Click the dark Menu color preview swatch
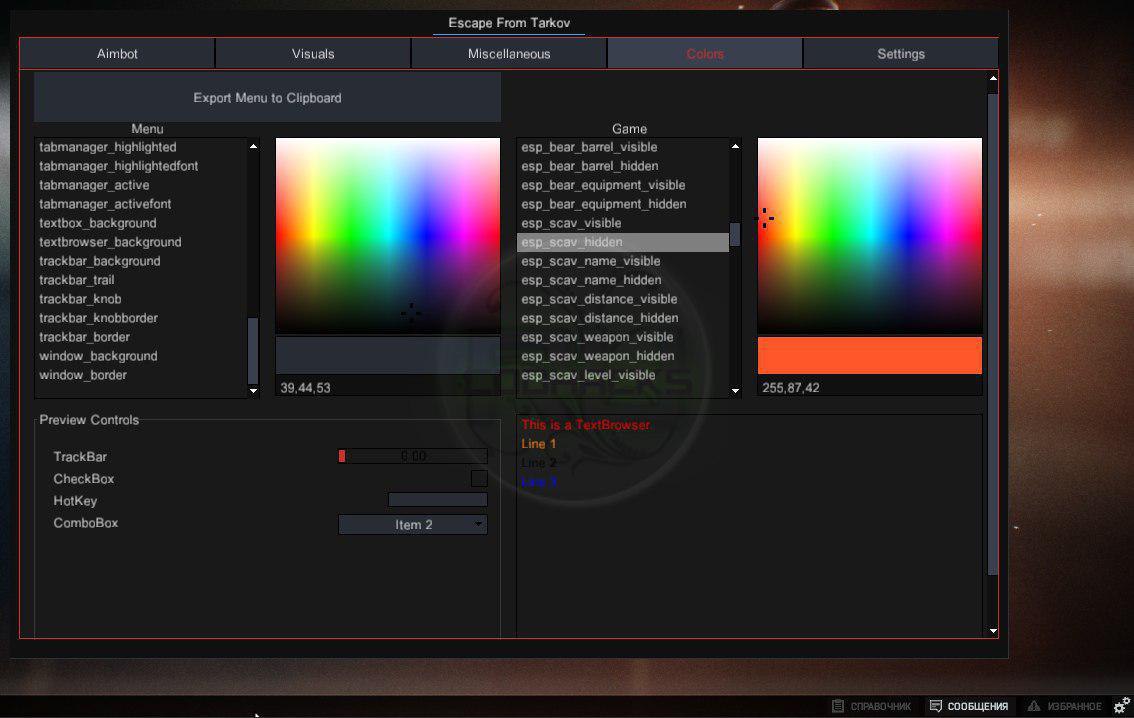 [388, 355]
